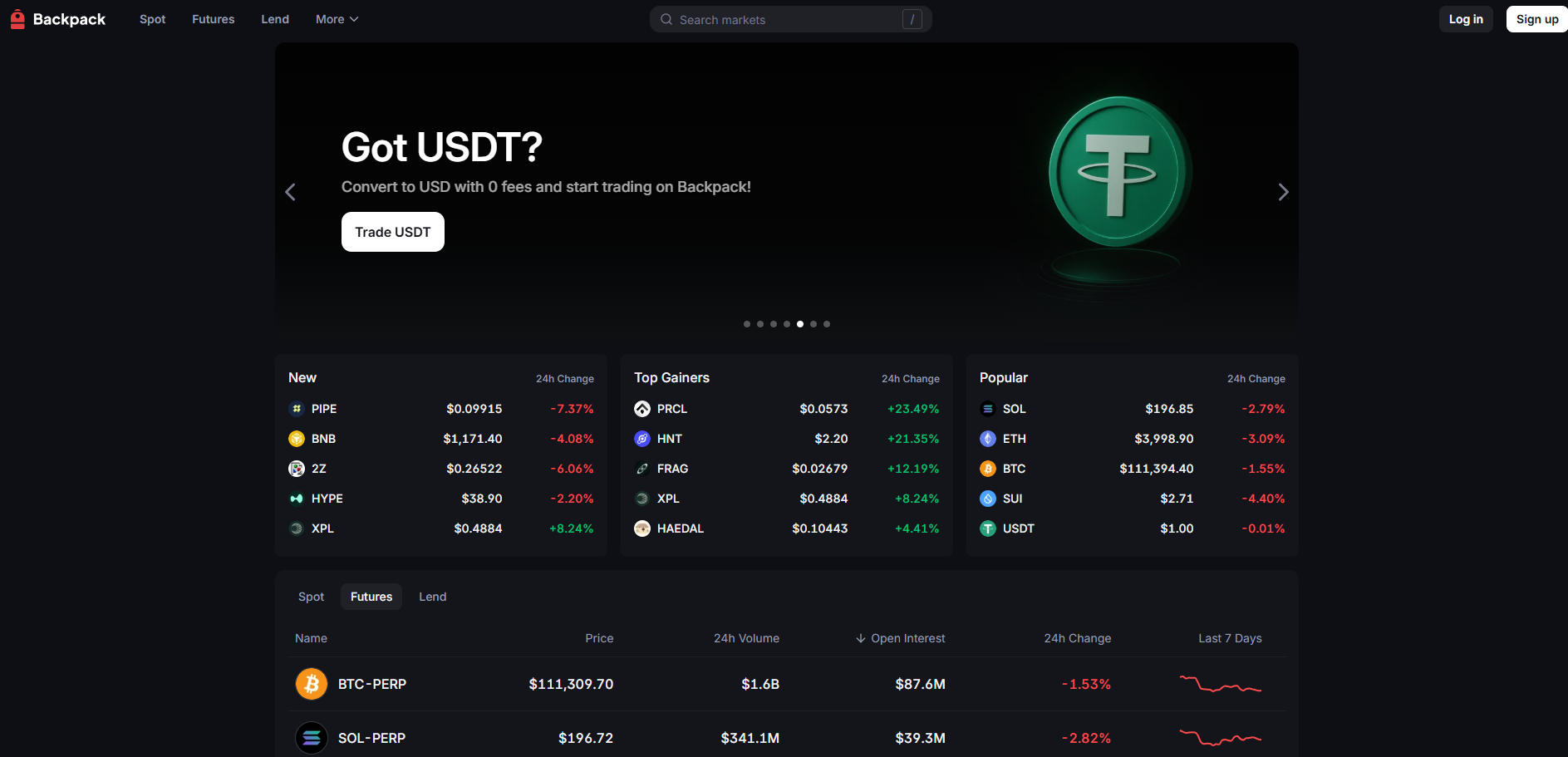1568x757 pixels.
Task: Click the BNB coin icon
Action: [x=297, y=439]
